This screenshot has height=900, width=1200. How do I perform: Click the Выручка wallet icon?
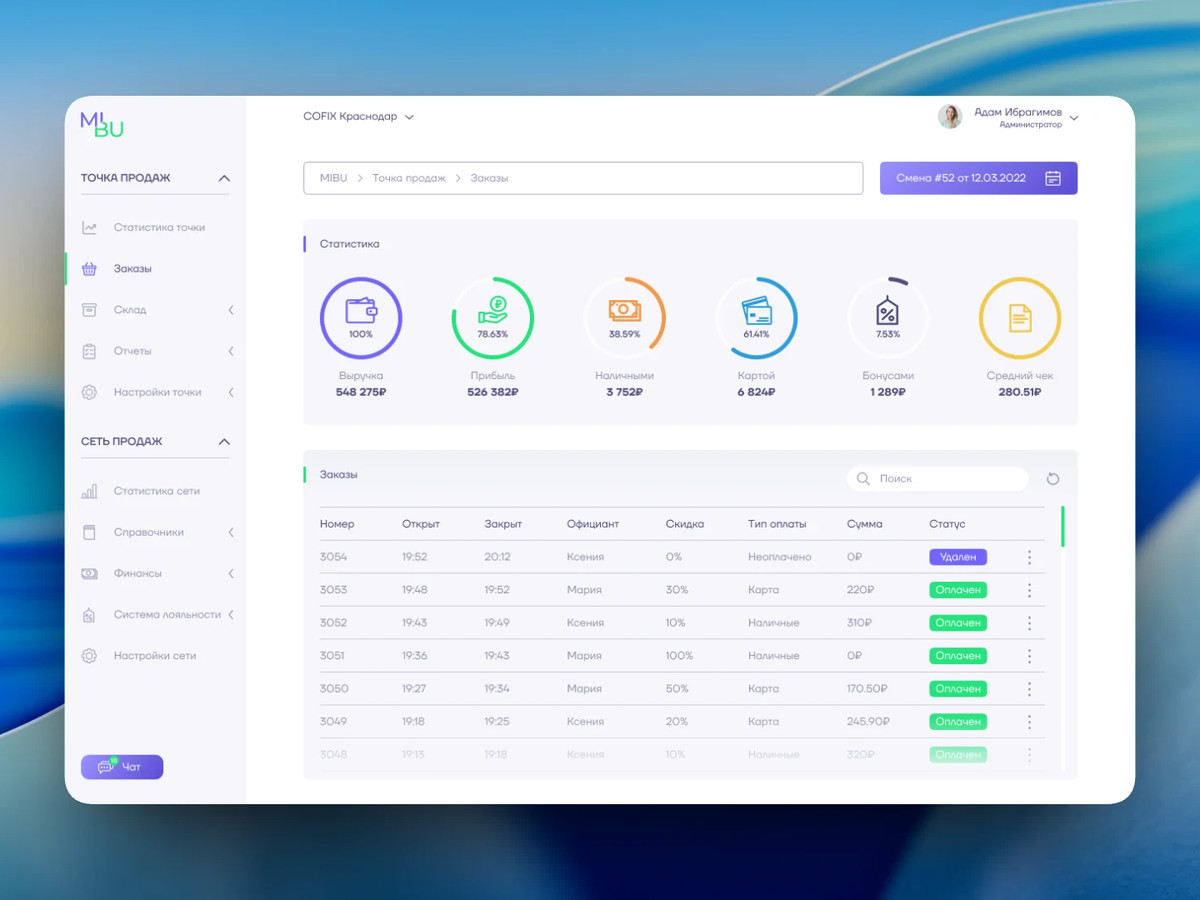360,311
